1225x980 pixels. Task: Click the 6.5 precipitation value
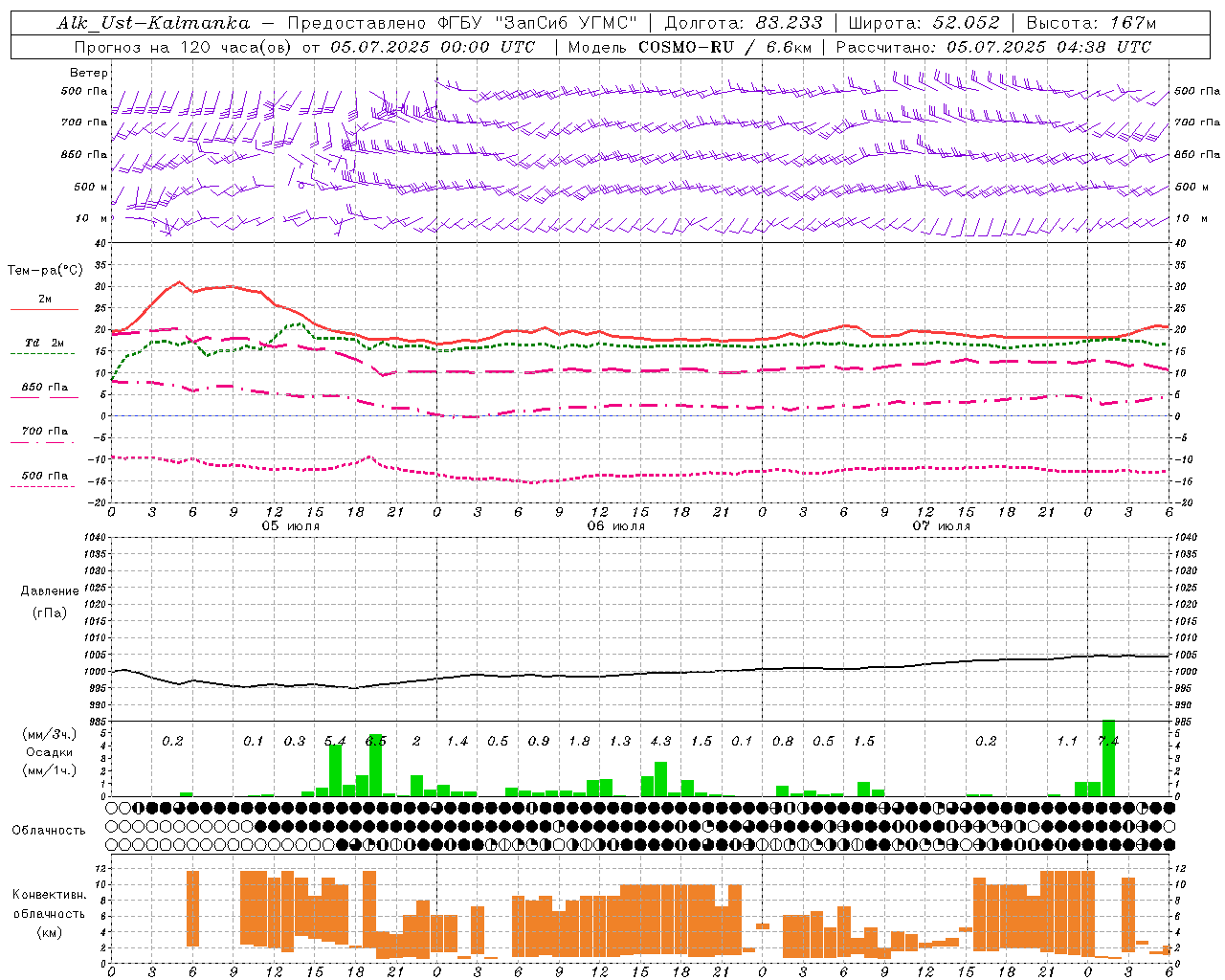pyautogui.click(x=375, y=741)
